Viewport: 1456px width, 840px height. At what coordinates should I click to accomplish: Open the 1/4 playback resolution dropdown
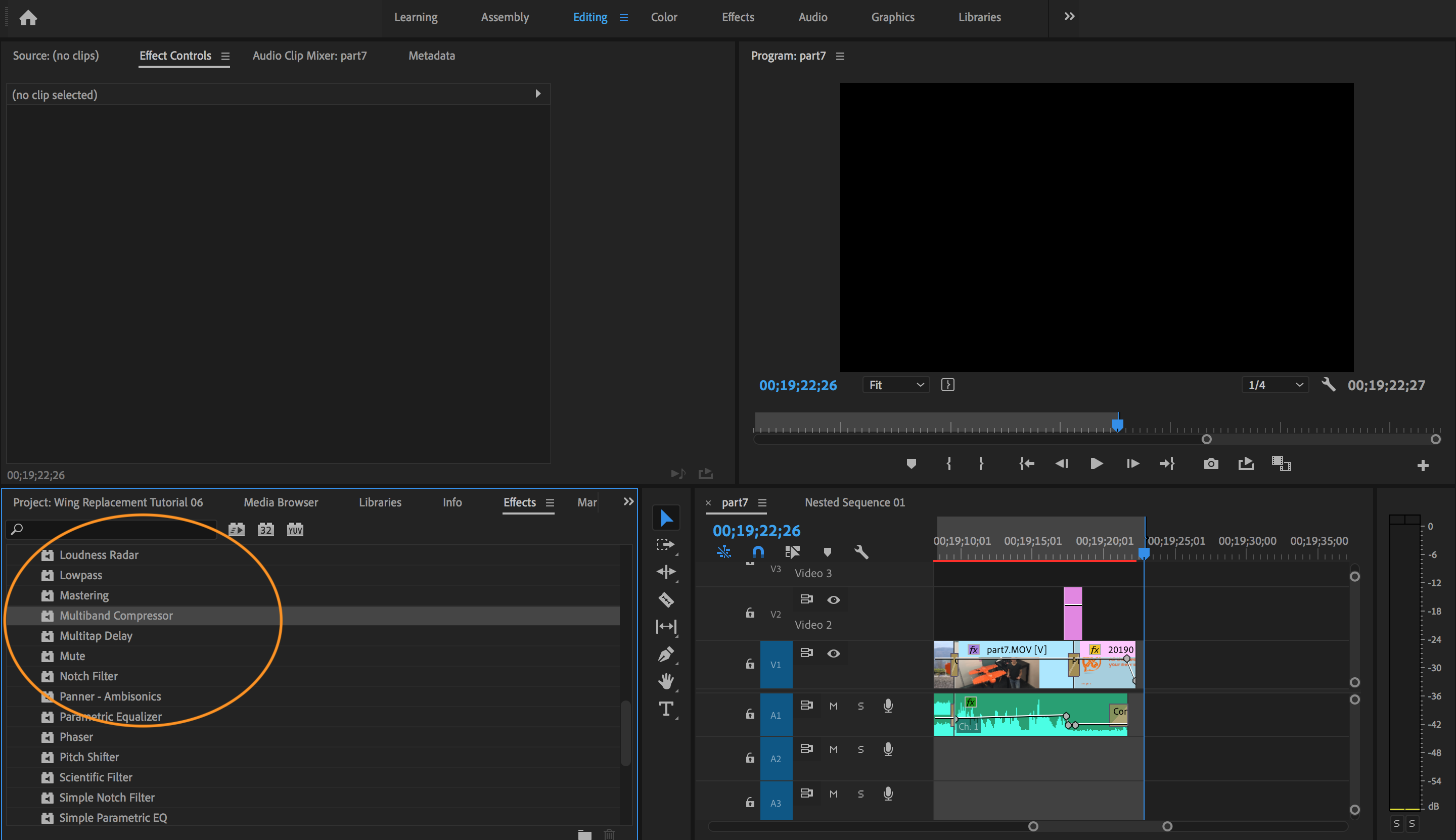click(1275, 385)
